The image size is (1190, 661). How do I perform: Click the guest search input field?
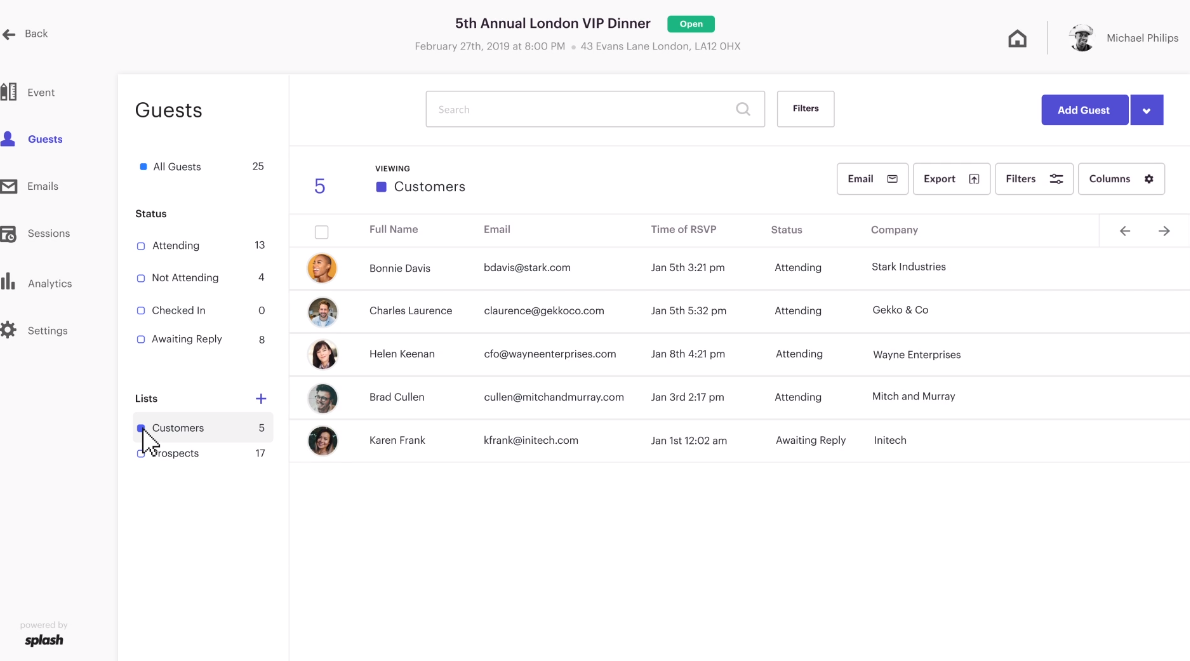(580, 109)
